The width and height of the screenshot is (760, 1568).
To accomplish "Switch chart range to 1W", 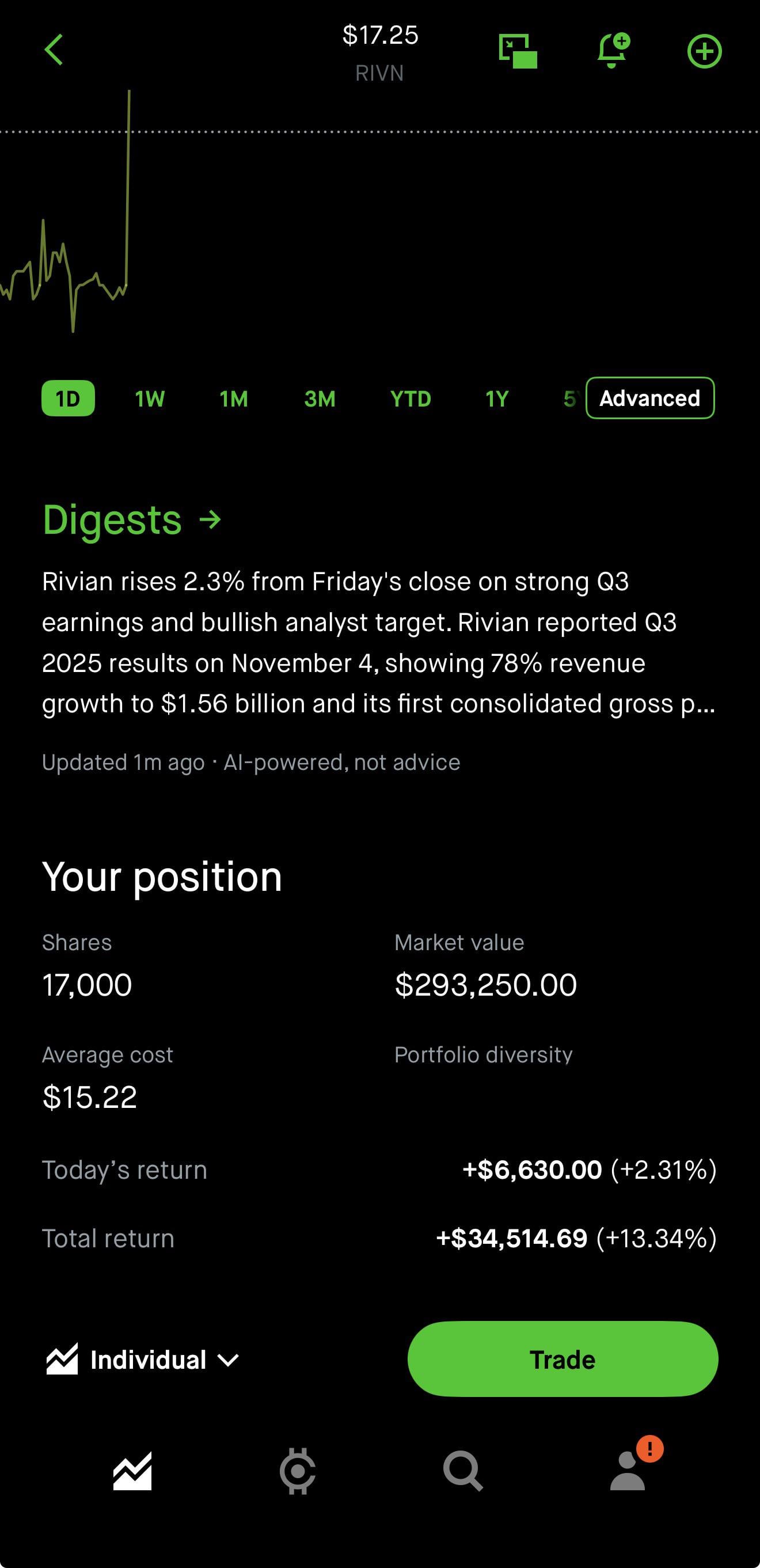I will (x=150, y=398).
